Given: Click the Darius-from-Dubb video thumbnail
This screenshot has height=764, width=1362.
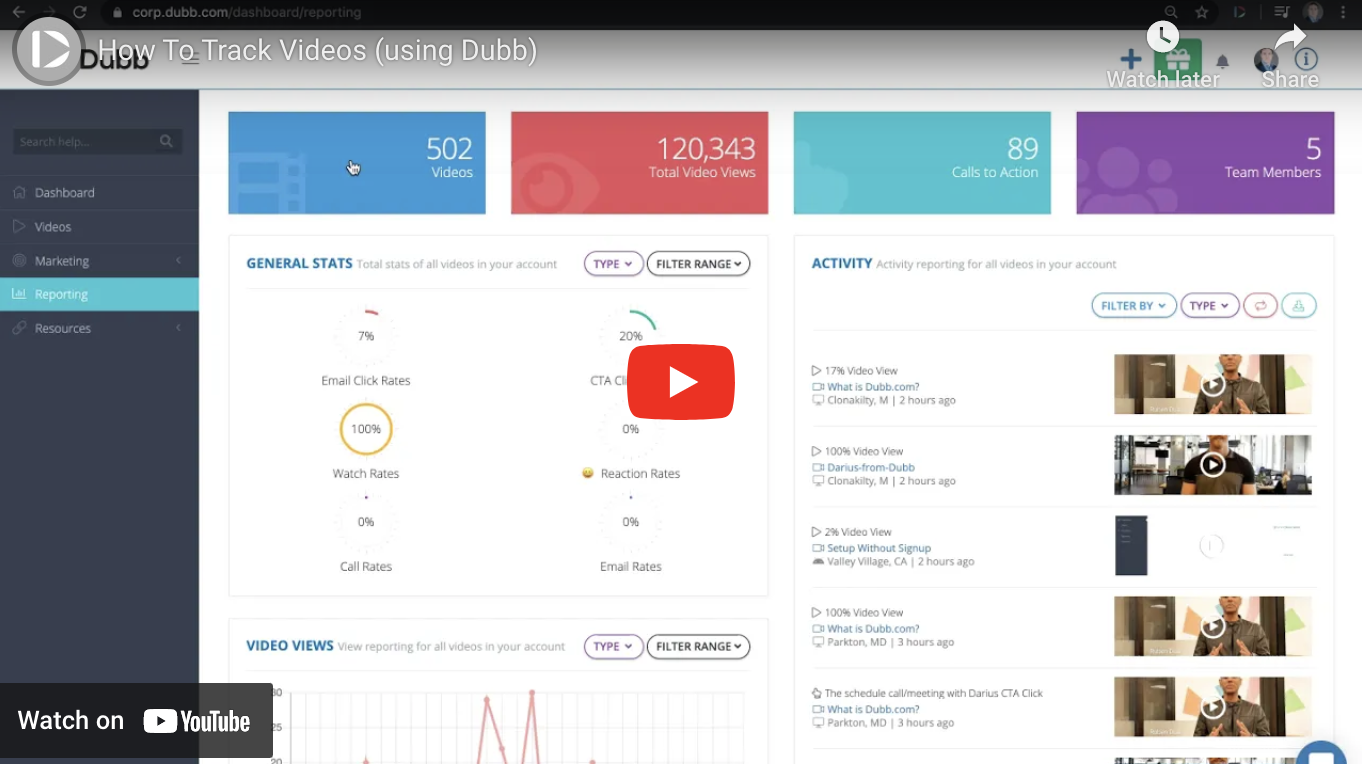Looking at the screenshot, I should pos(1213,465).
